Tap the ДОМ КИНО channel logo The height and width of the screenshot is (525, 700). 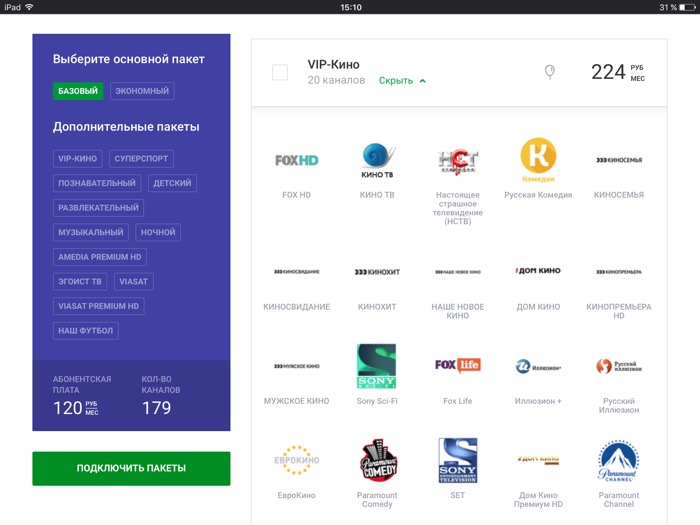coord(538,271)
